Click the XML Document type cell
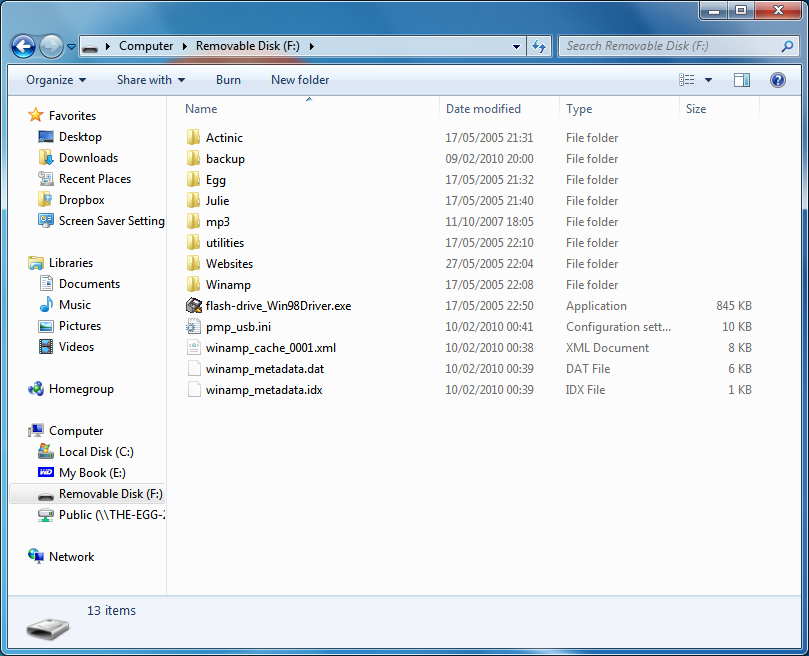Viewport: 809px width, 656px height. 607,348
